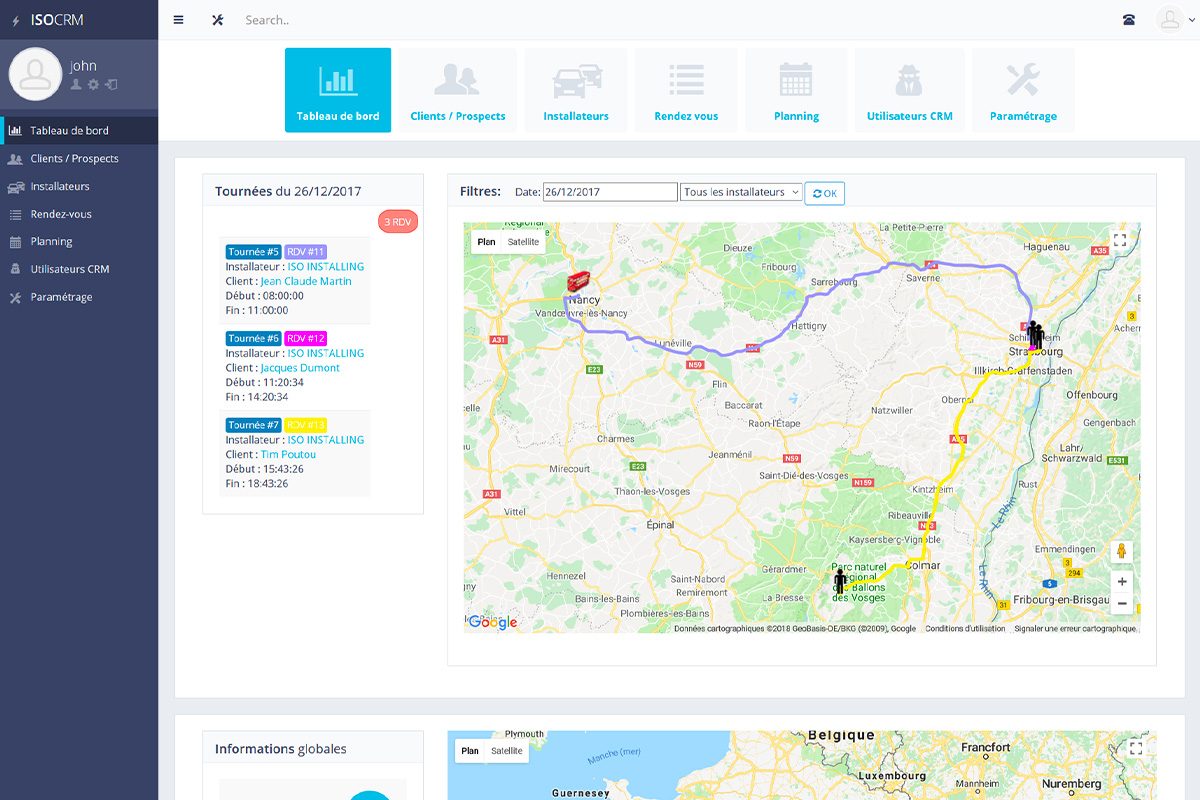1200x800 pixels.
Task: Switch top map to Plan view
Action: coord(486,242)
